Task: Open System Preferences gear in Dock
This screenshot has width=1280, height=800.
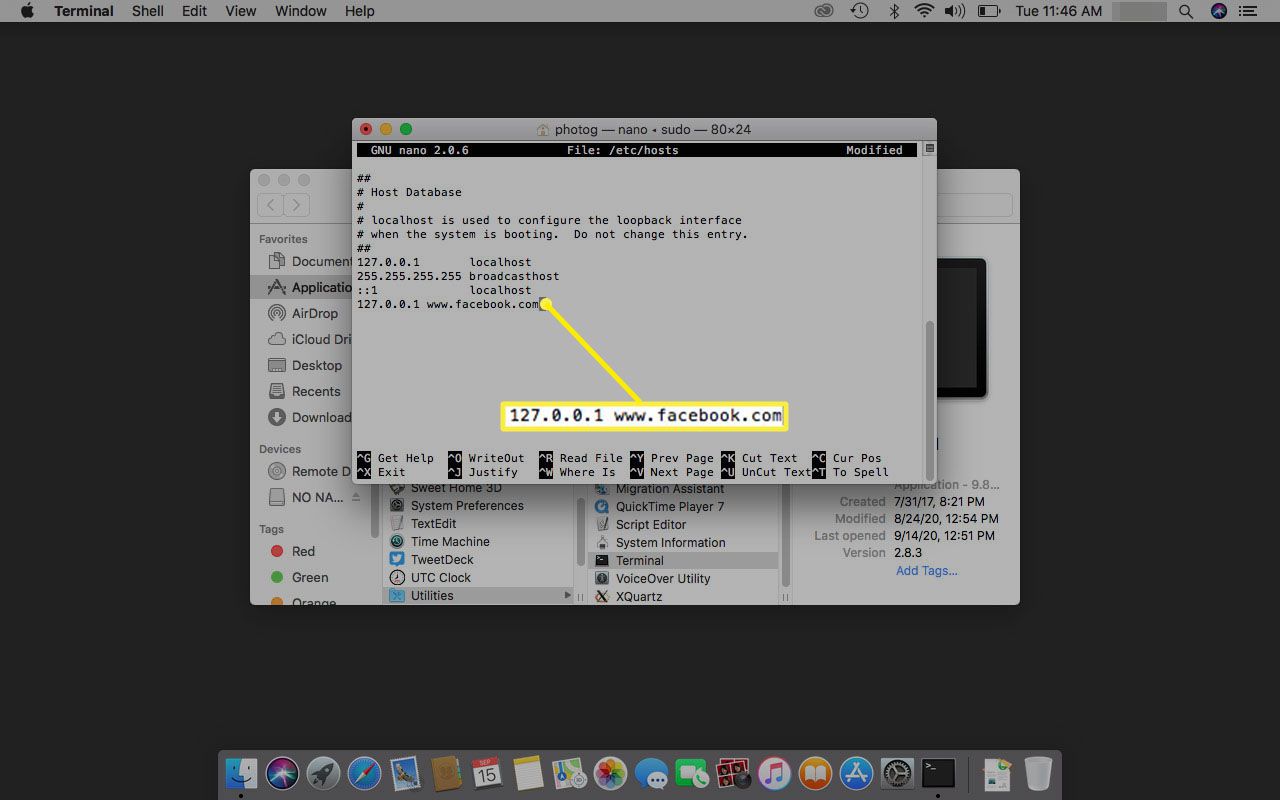Action: (897, 773)
